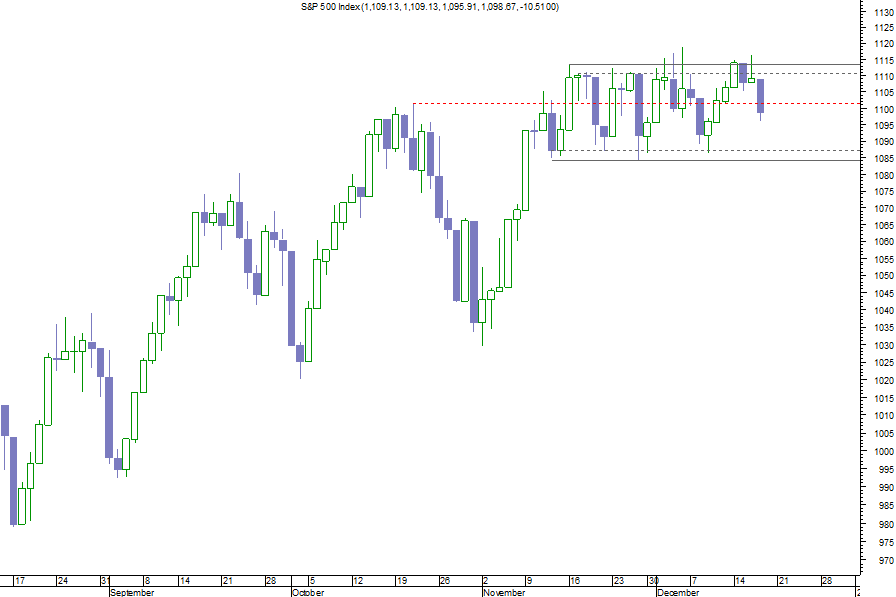Click date label 17 on time axis

(20, 580)
